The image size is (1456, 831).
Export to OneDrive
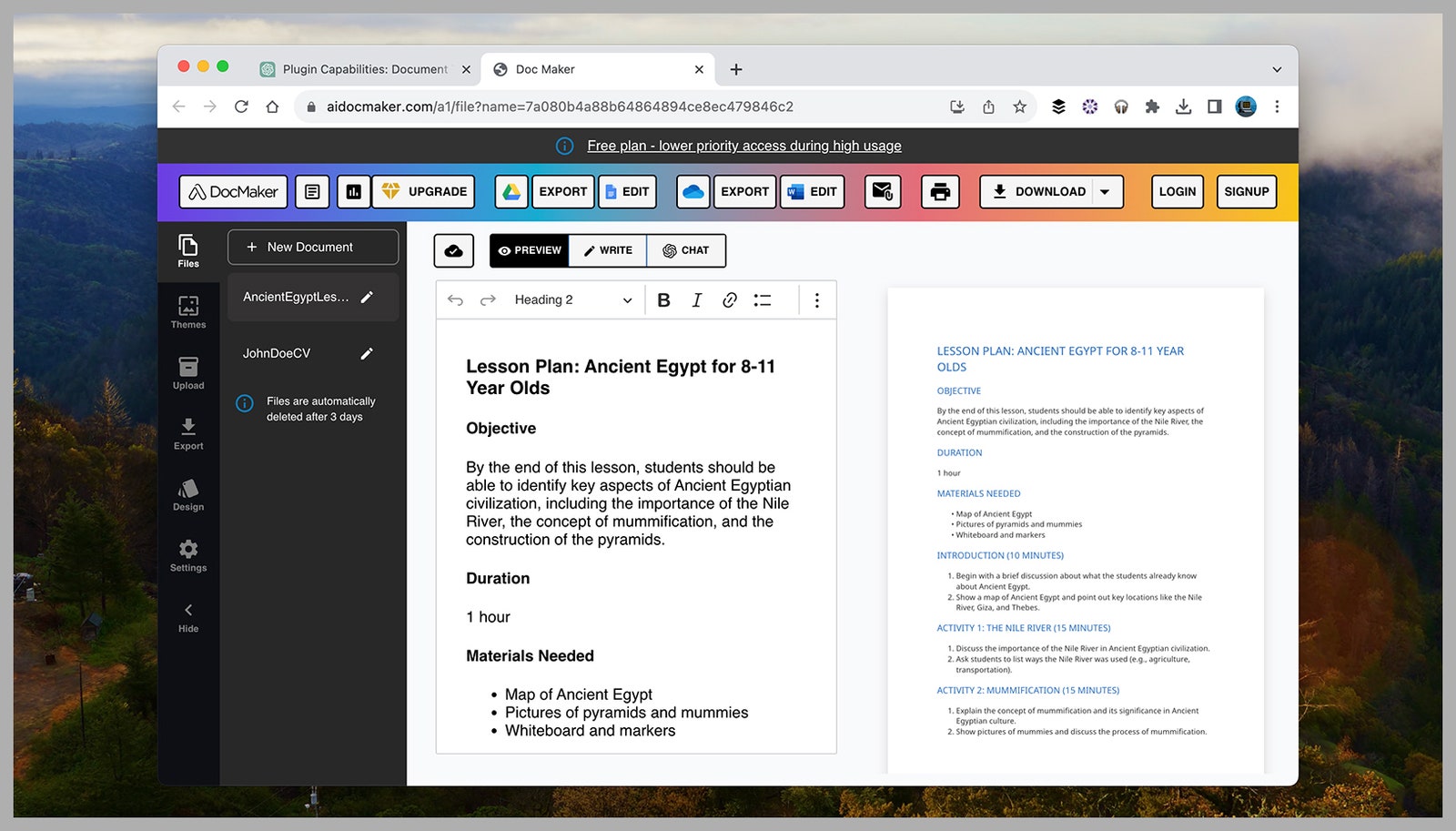745,192
